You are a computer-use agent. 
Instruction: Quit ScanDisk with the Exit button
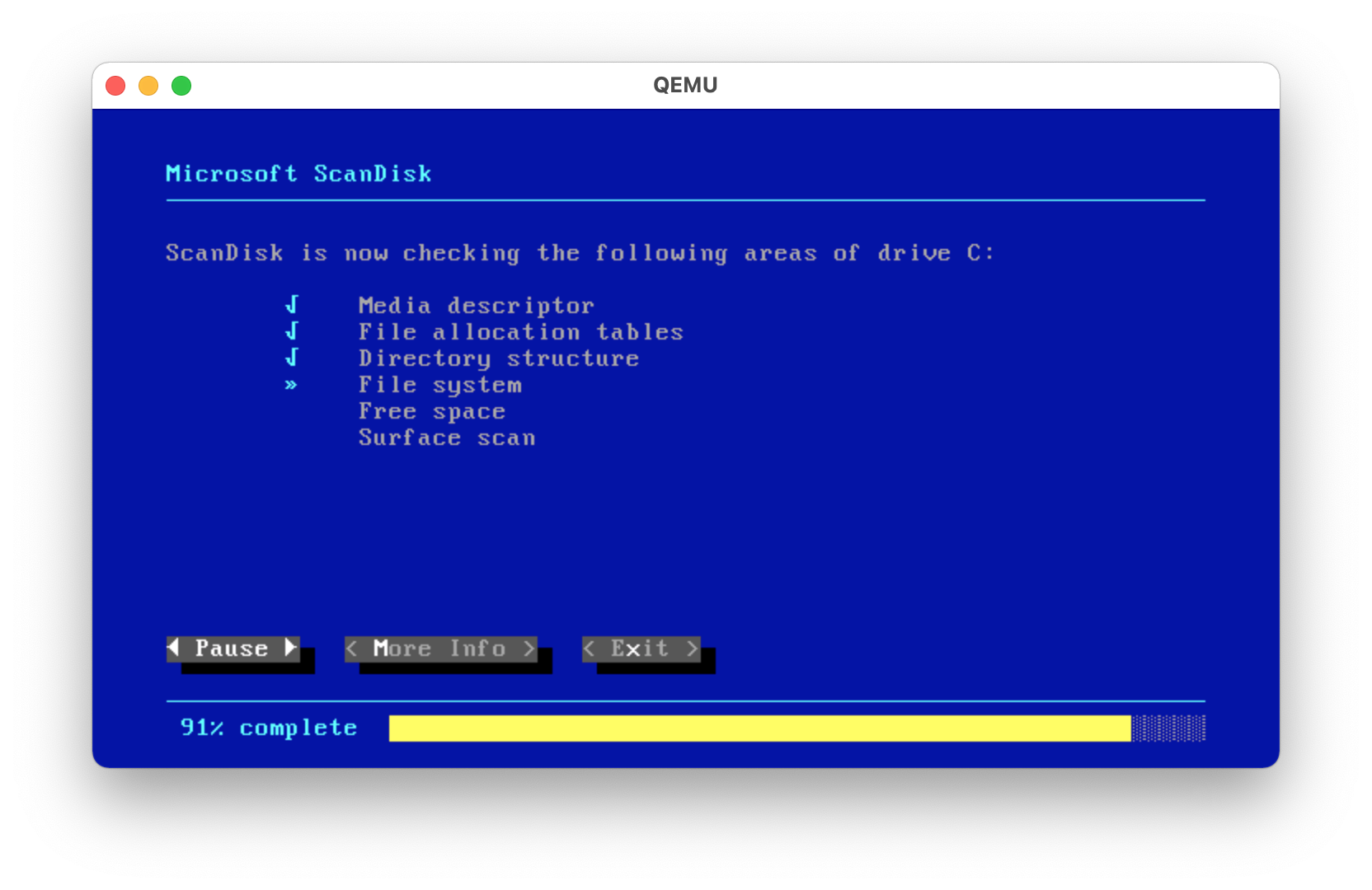click(x=641, y=649)
